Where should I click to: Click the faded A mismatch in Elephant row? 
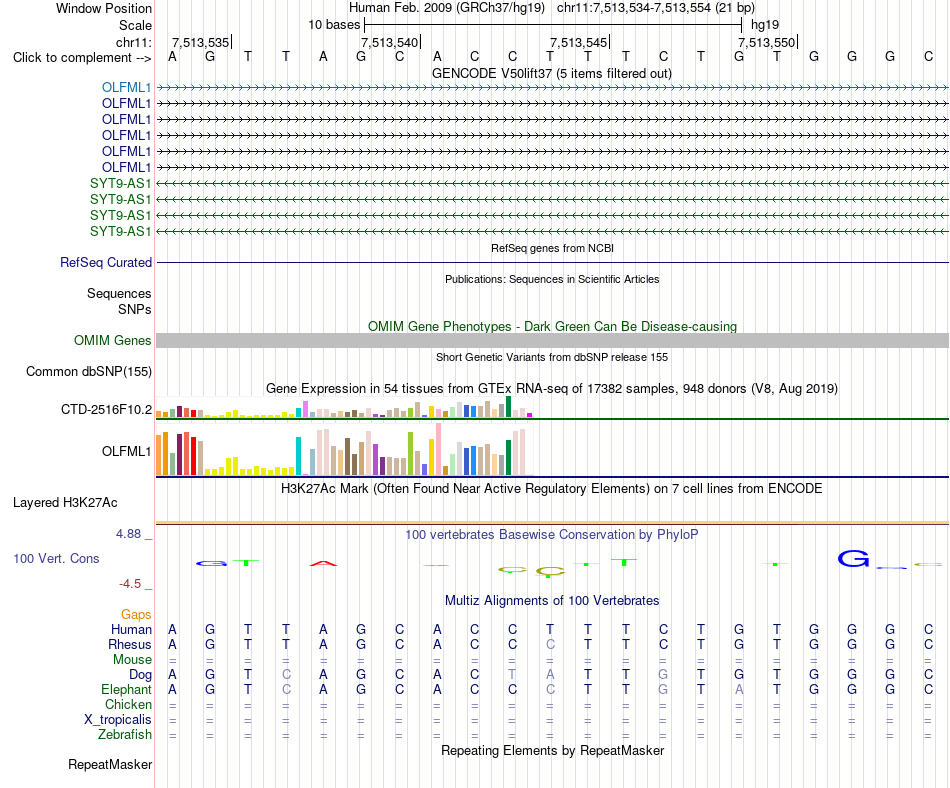tap(739, 689)
